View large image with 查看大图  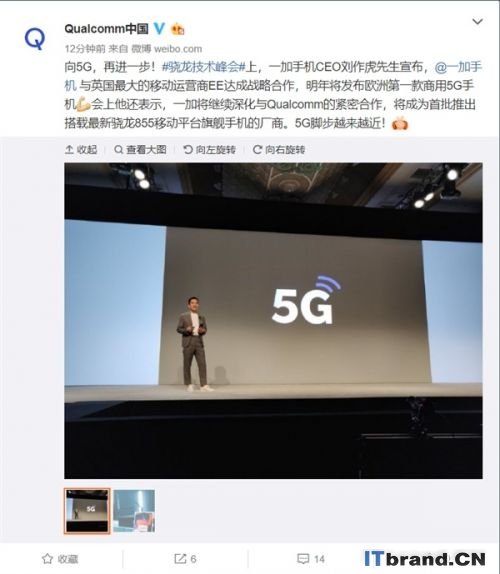tap(140, 149)
